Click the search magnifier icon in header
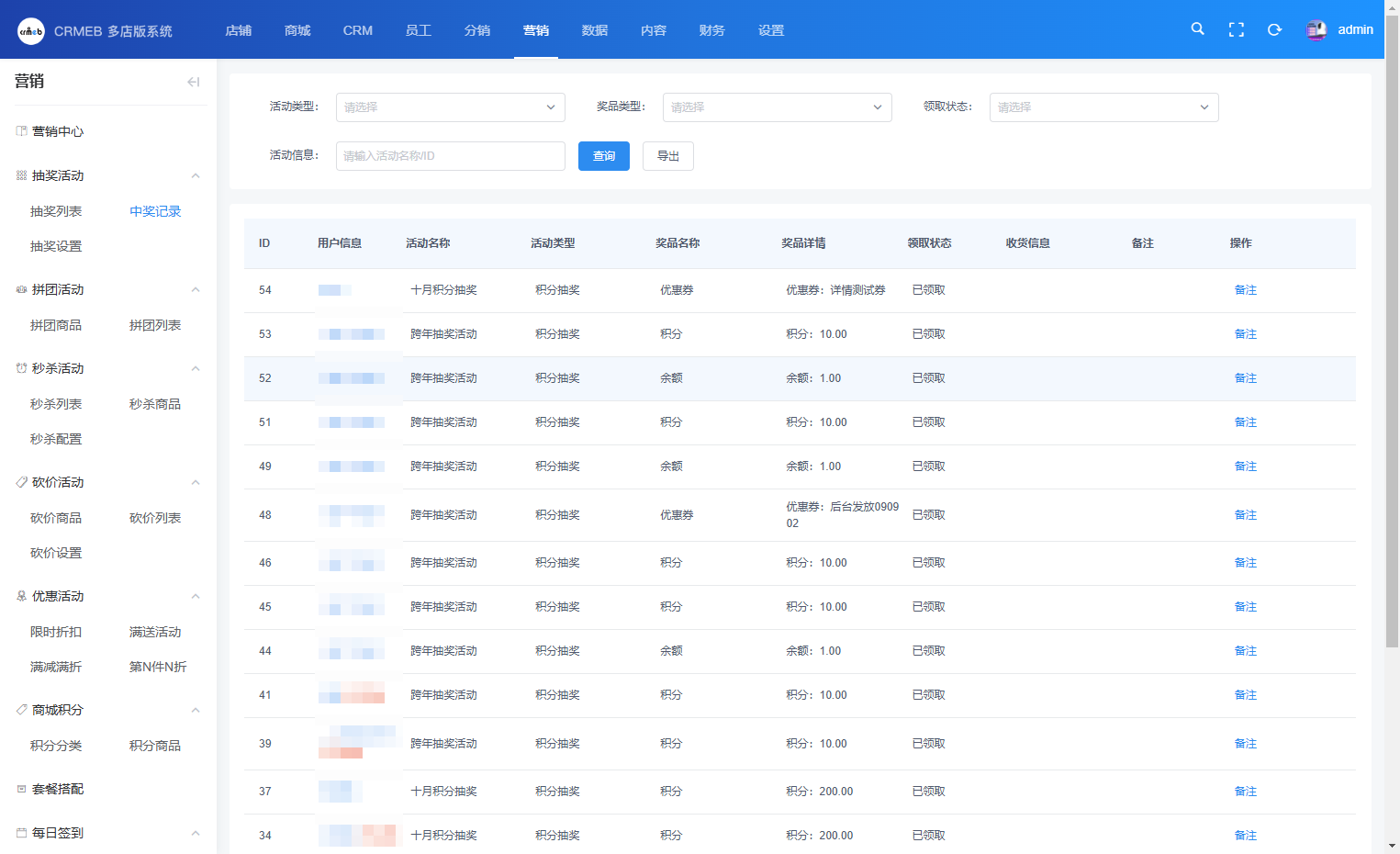This screenshot has width=1400, height=854. 1197,29
